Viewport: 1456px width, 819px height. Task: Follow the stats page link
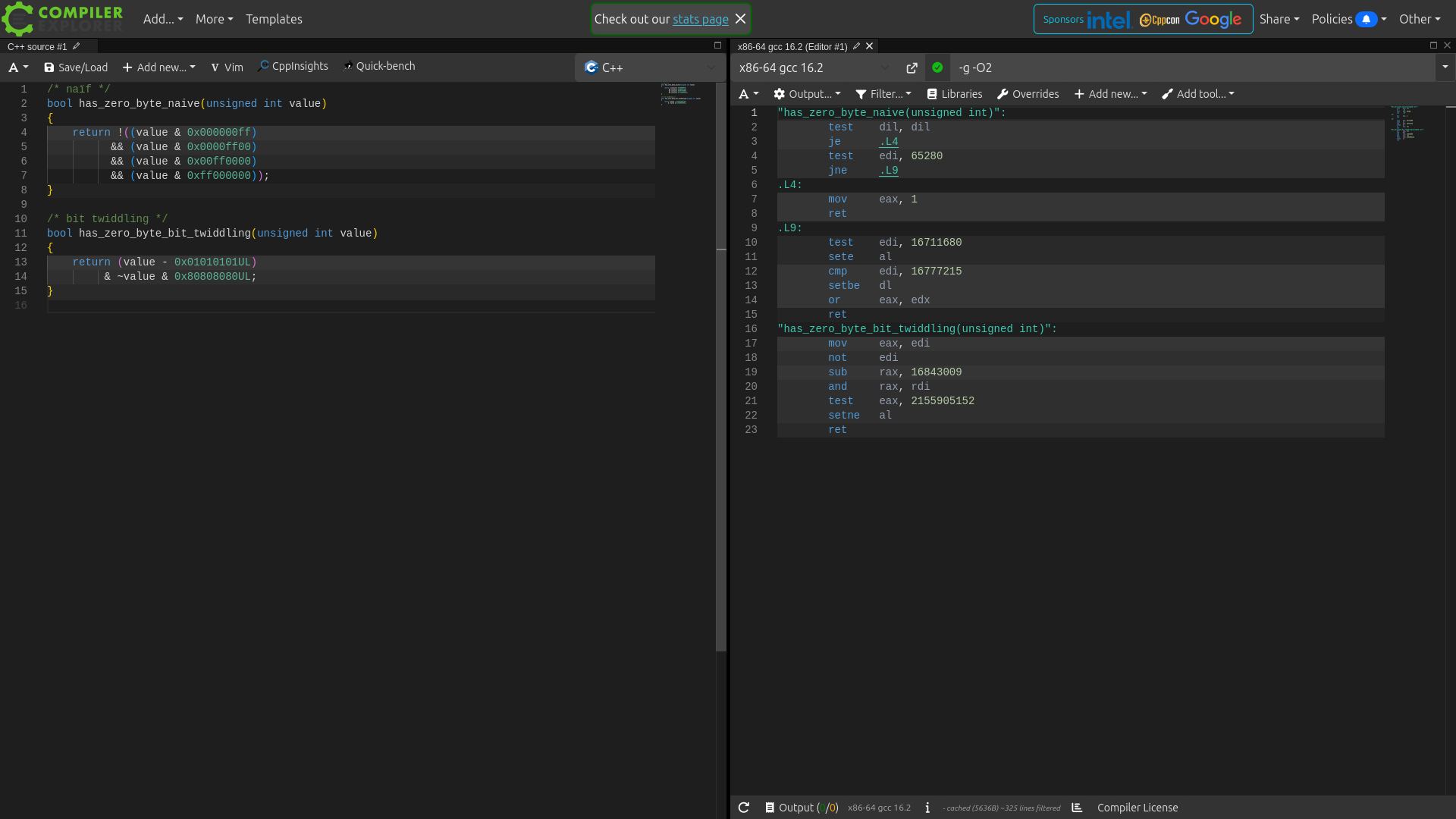[700, 19]
